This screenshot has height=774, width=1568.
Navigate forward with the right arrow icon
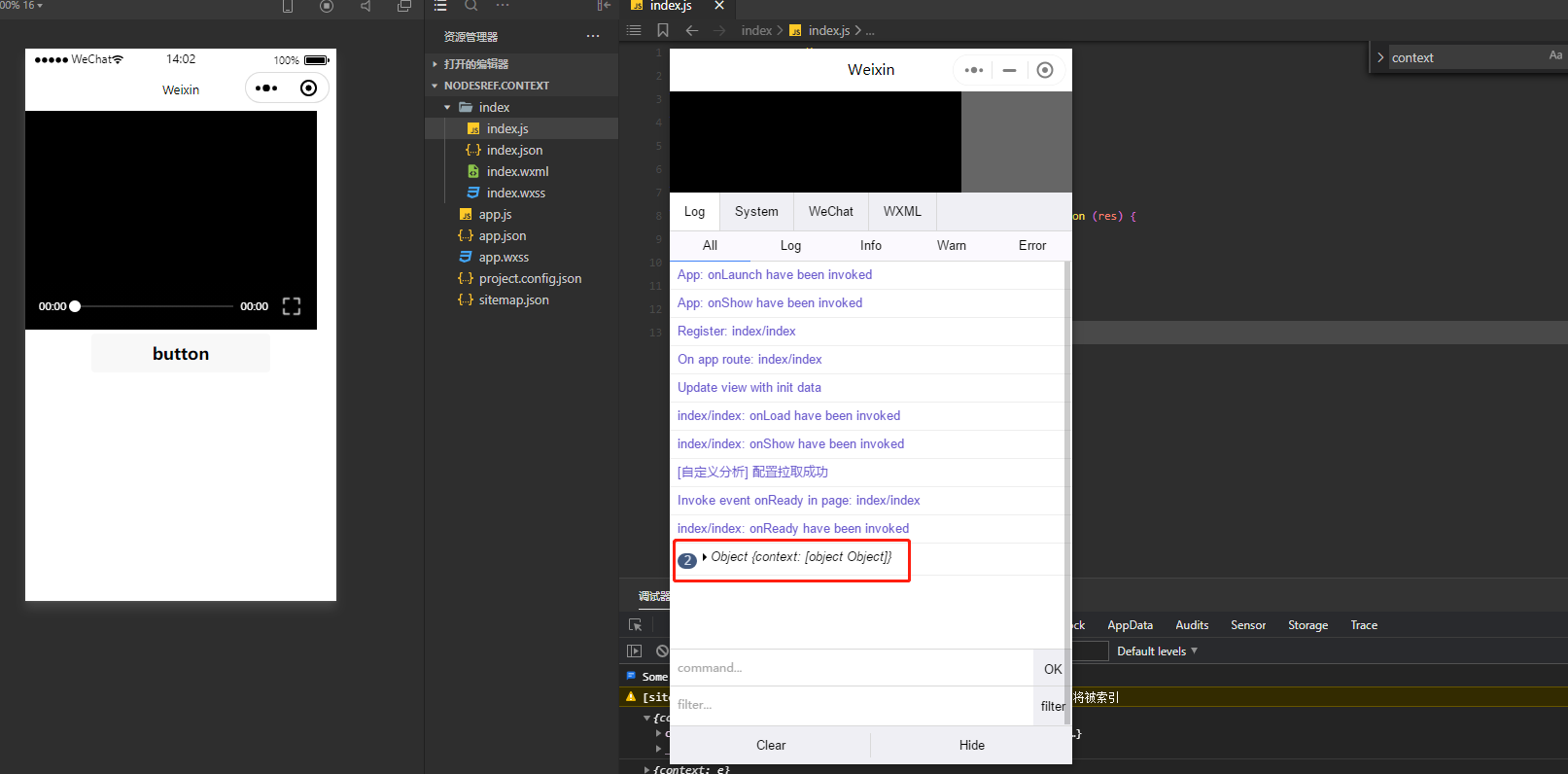pos(719,30)
